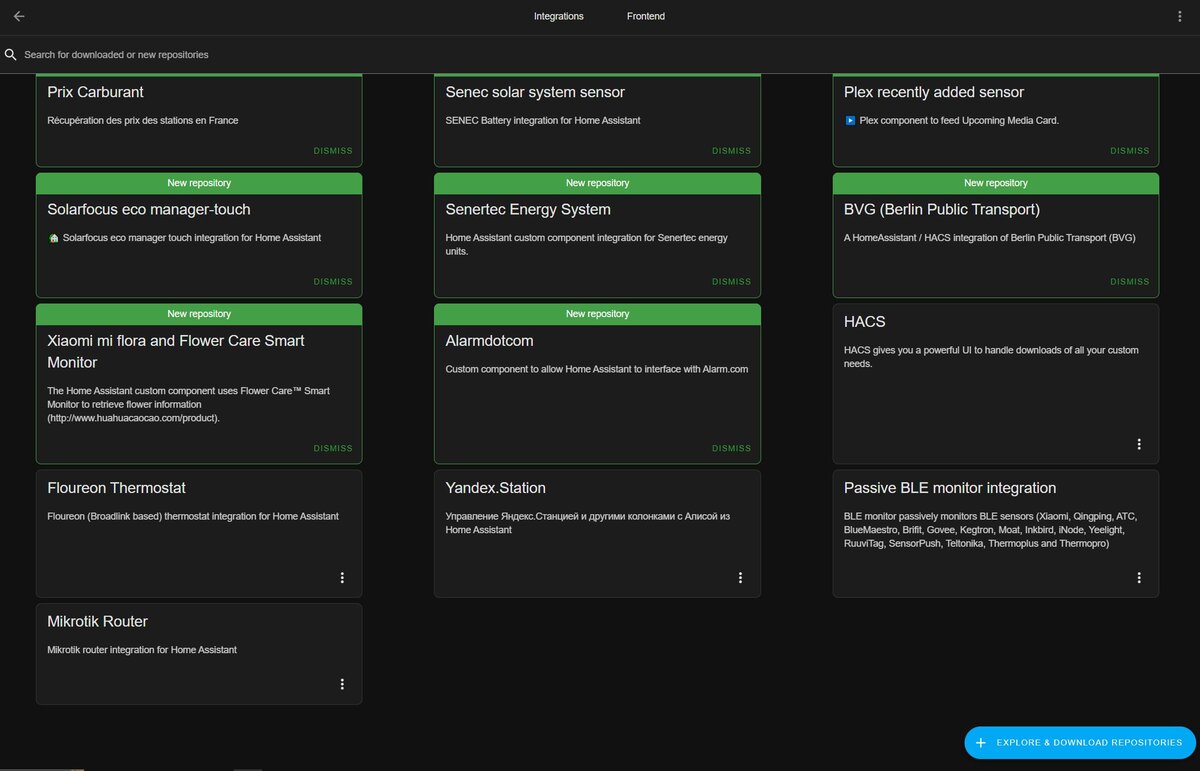This screenshot has width=1200, height=771.
Task: Click BVG 'HACS integration of Berlin' description
Action: tap(990, 238)
